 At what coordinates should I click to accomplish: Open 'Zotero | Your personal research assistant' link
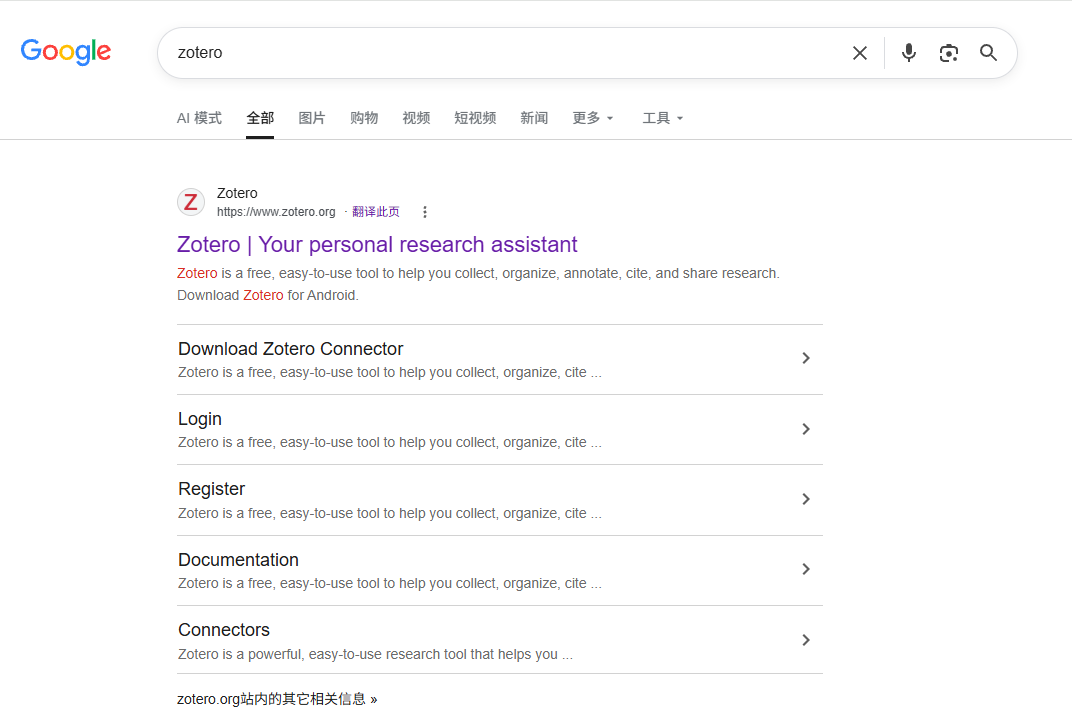(377, 245)
